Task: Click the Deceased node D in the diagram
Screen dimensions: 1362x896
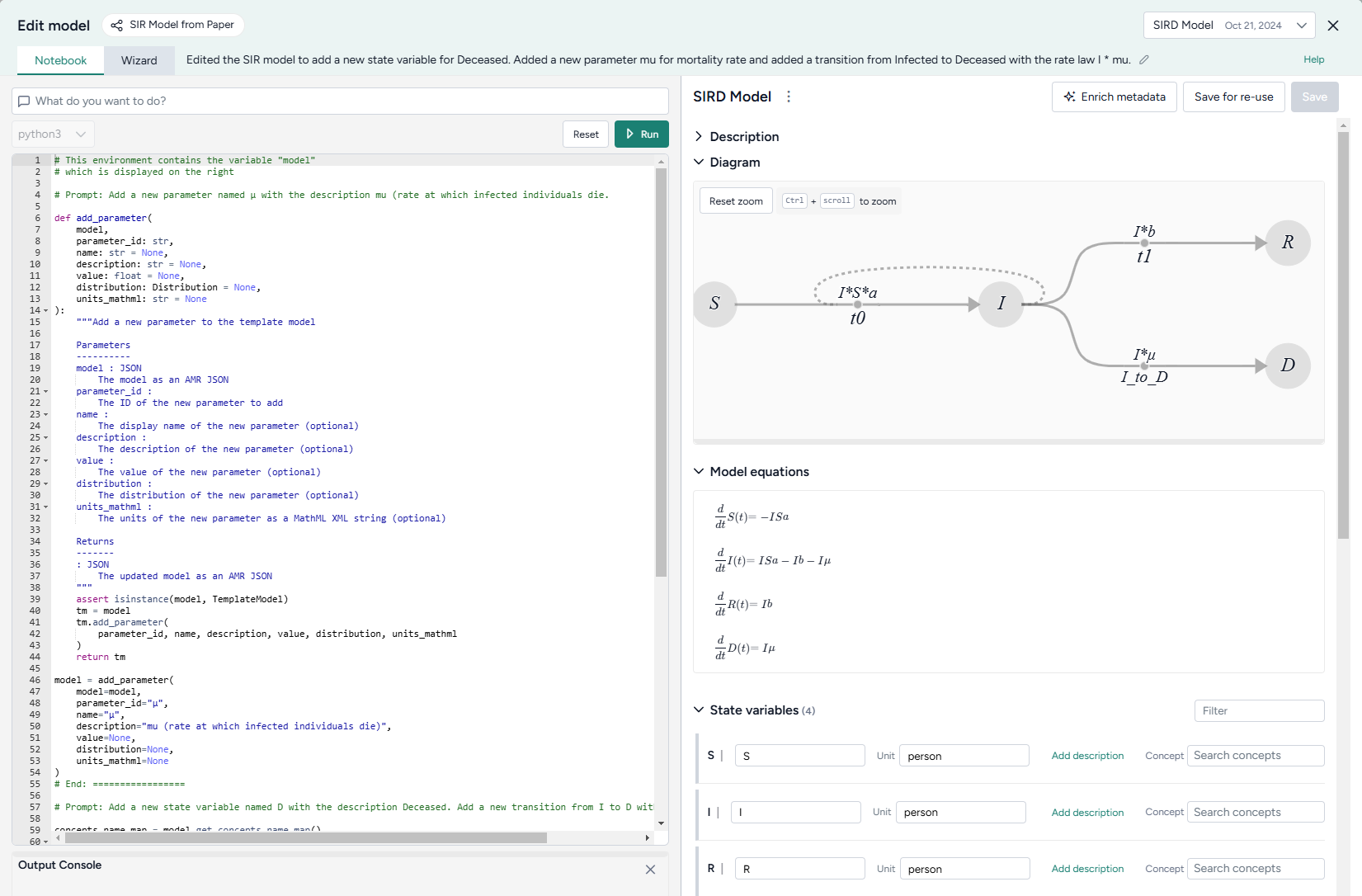Action: [1287, 365]
